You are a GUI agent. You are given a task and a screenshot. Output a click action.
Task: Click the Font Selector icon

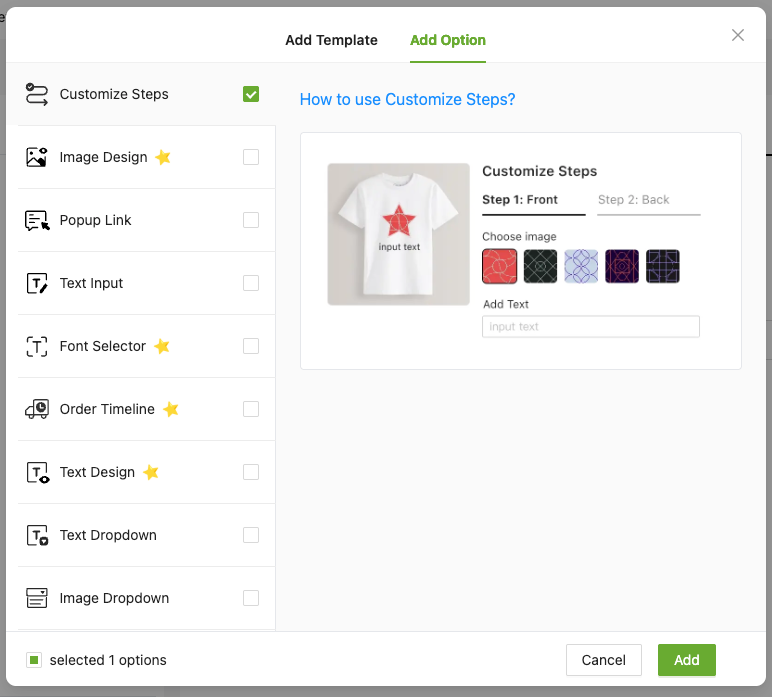coord(37,346)
